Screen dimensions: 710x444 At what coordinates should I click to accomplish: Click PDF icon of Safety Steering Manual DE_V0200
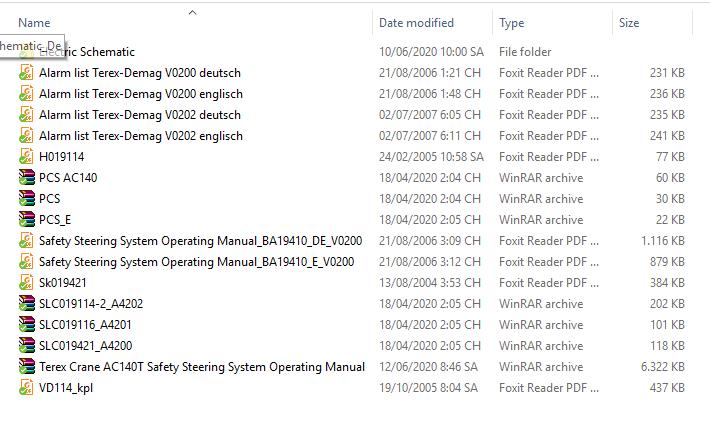(26, 241)
